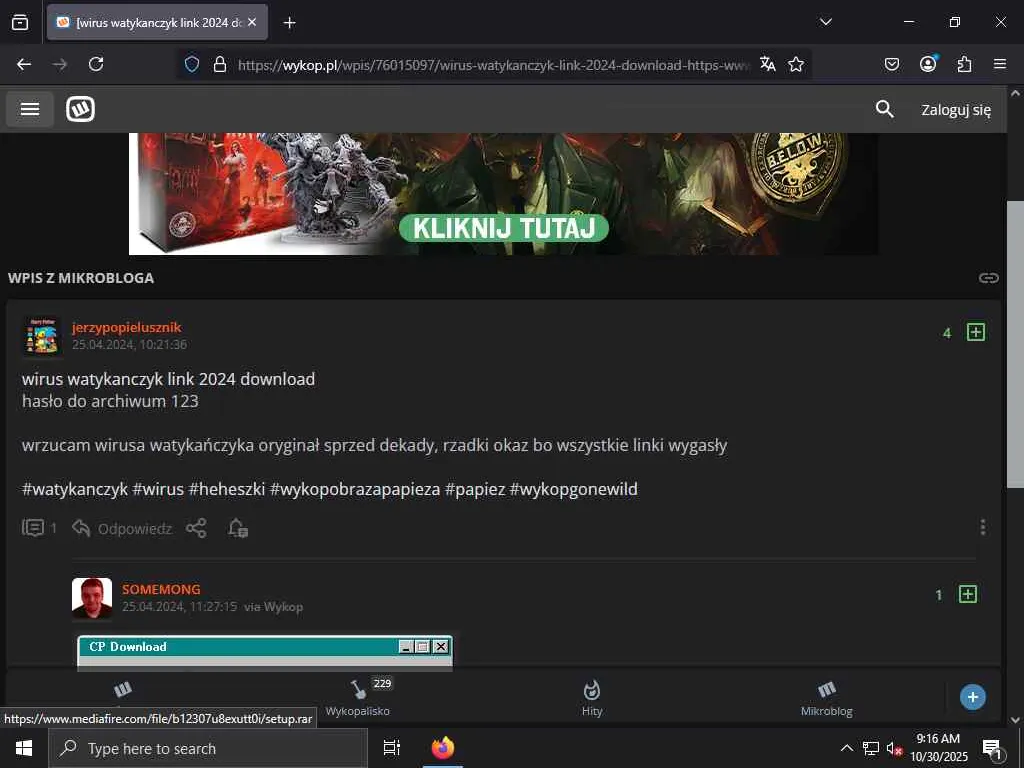Viewport: 1024px width, 768px height.
Task: Open #wykopobrazapapieza hashtag
Action: [x=355, y=489]
